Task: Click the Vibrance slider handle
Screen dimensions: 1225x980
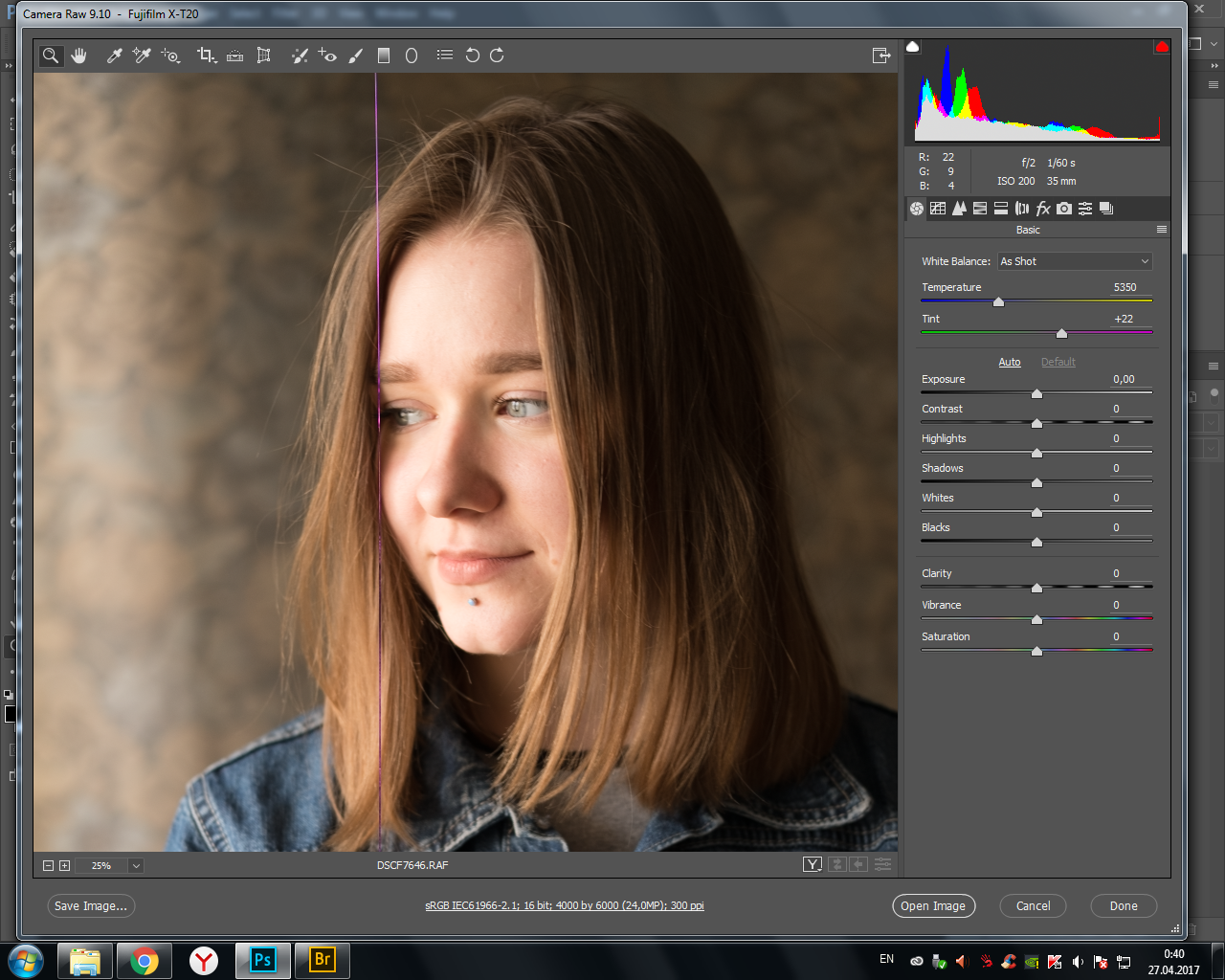Action: pyautogui.click(x=1036, y=619)
